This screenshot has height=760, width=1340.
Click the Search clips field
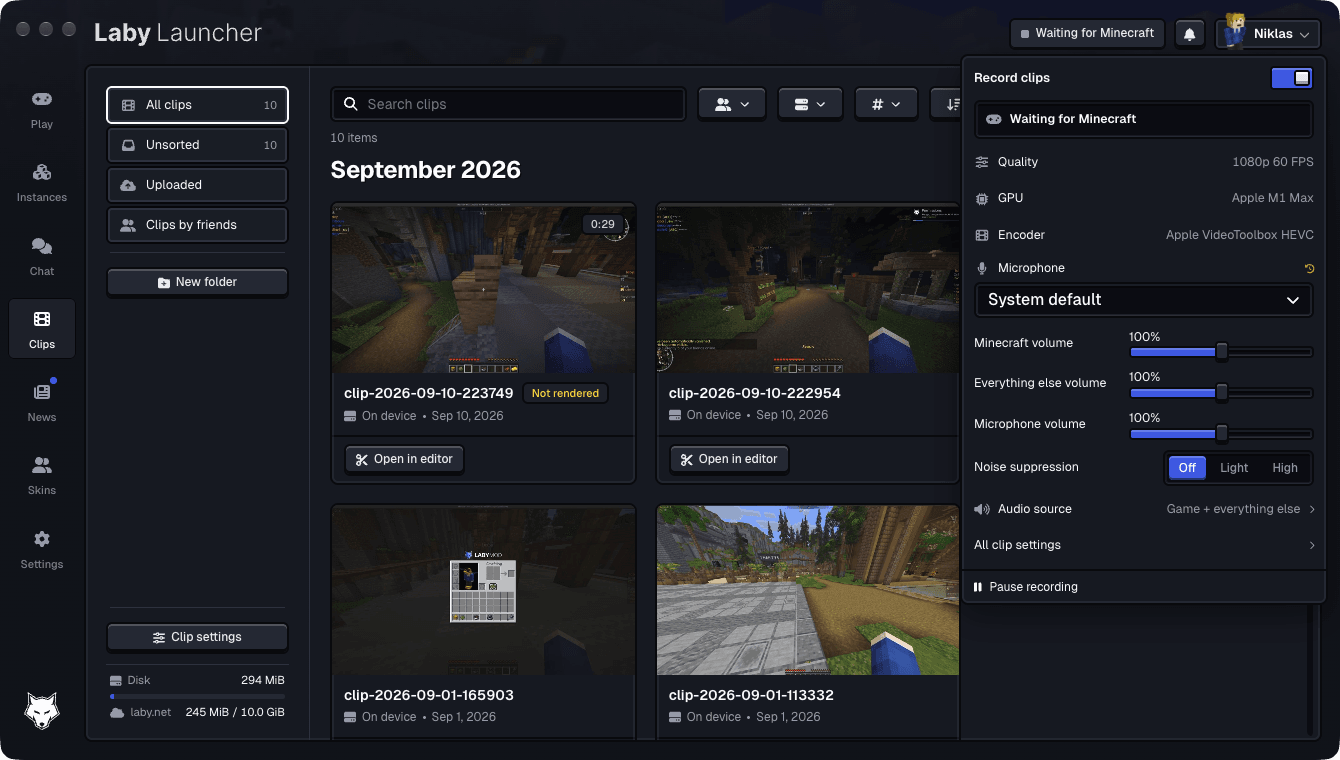[x=508, y=104]
